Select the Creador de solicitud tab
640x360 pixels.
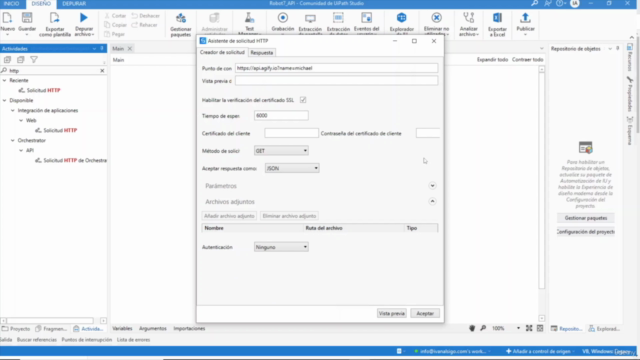[222, 52]
